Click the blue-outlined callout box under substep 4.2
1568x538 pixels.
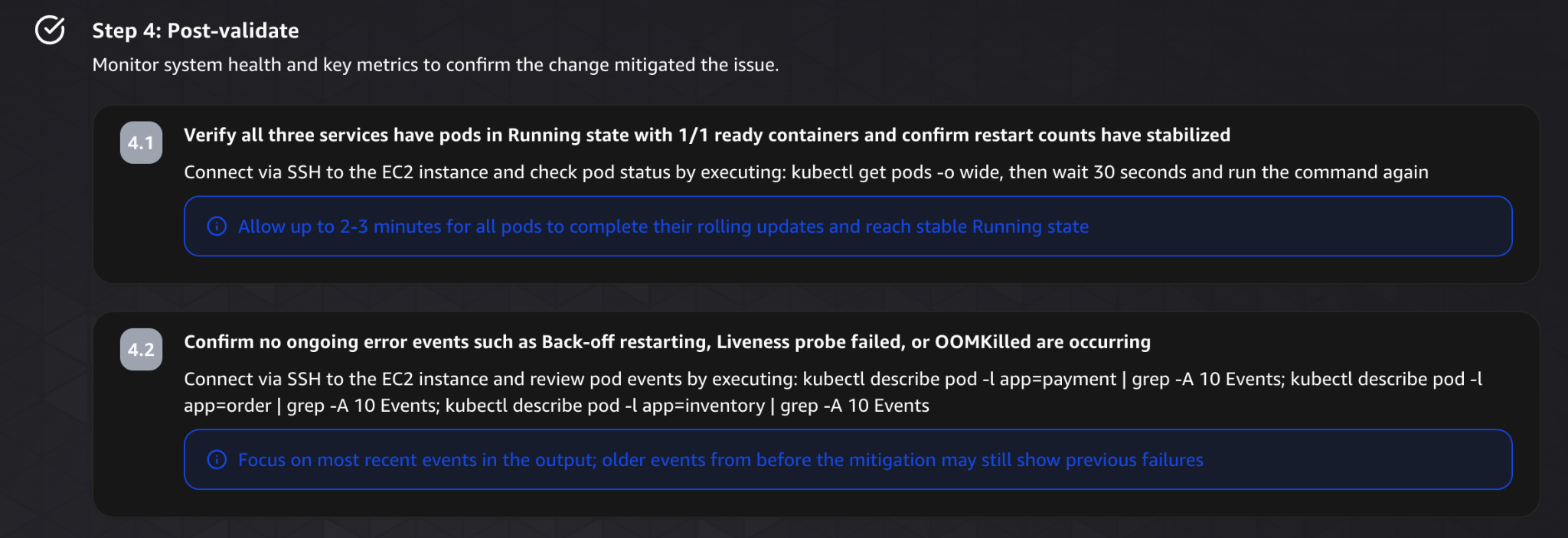tap(848, 459)
